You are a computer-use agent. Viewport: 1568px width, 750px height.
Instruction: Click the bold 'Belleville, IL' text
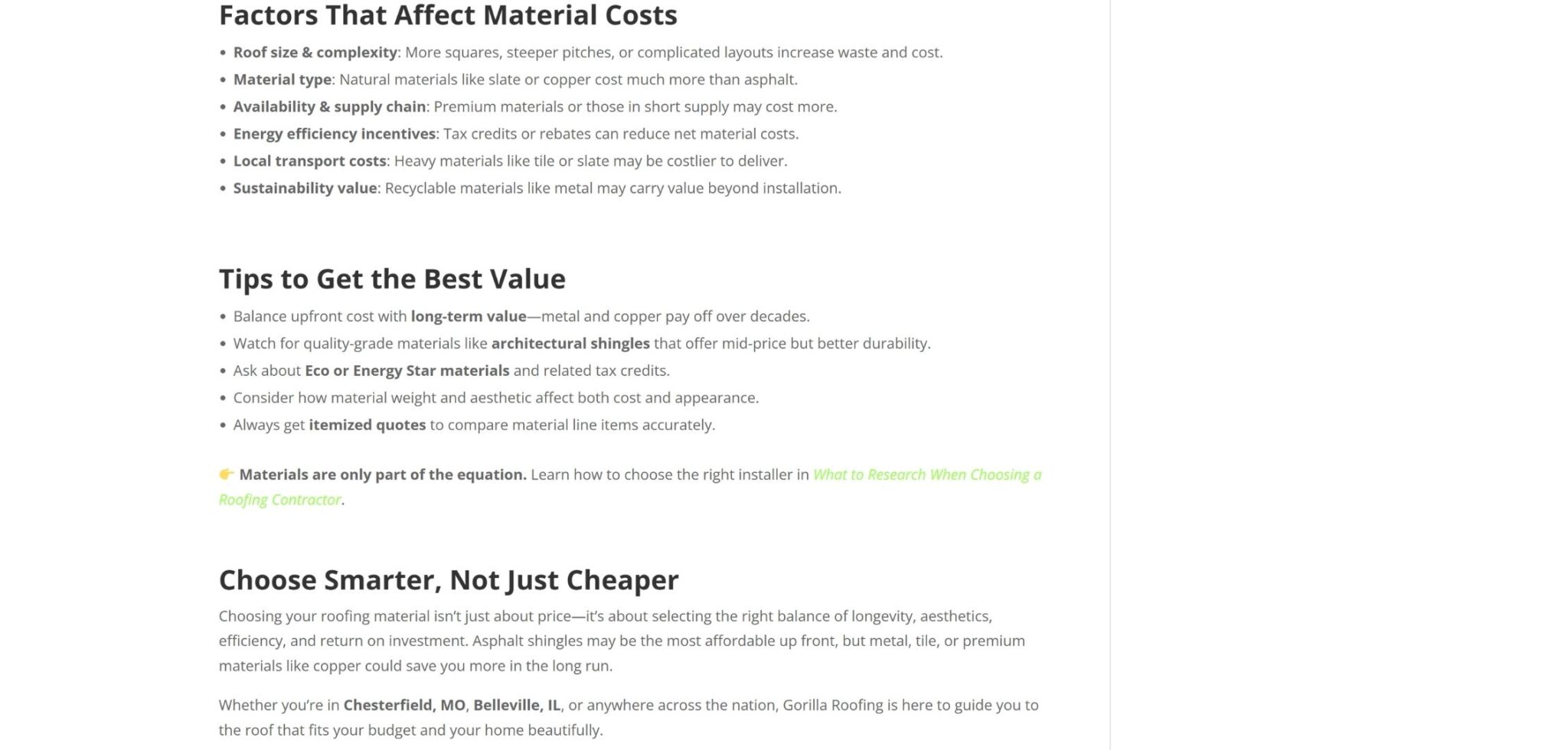(x=516, y=706)
